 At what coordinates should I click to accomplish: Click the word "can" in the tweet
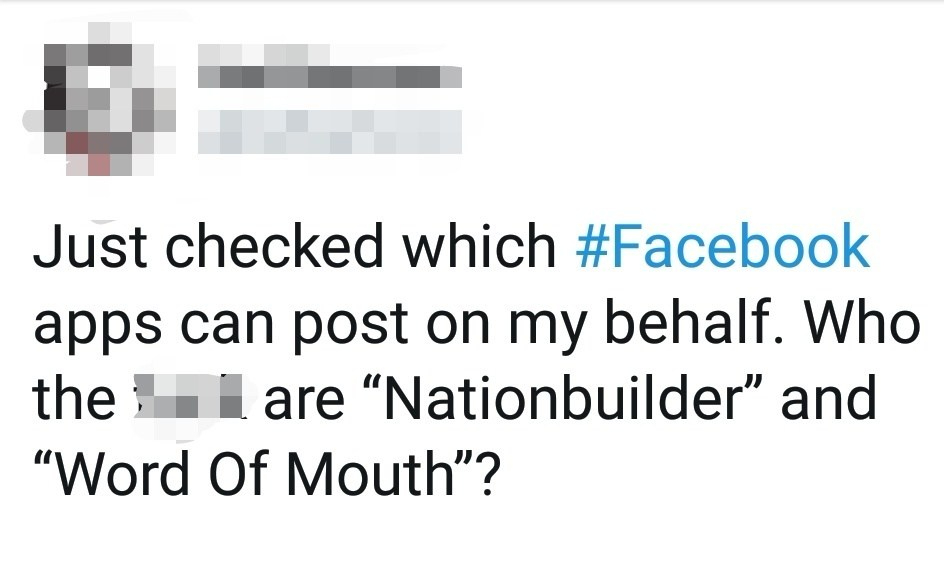tap(228, 327)
